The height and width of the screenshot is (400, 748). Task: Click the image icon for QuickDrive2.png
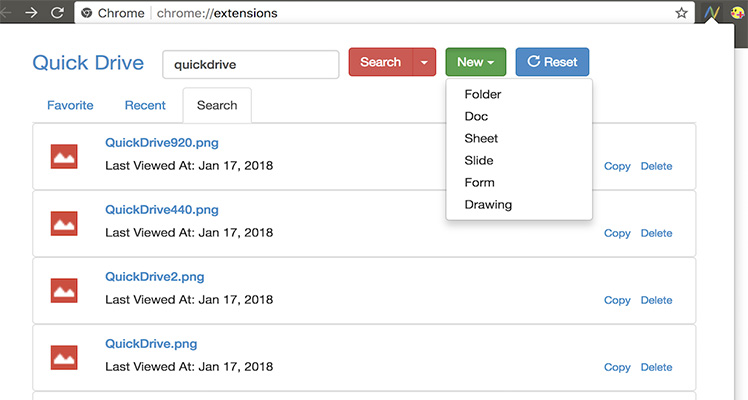click(x=64, y=291)
